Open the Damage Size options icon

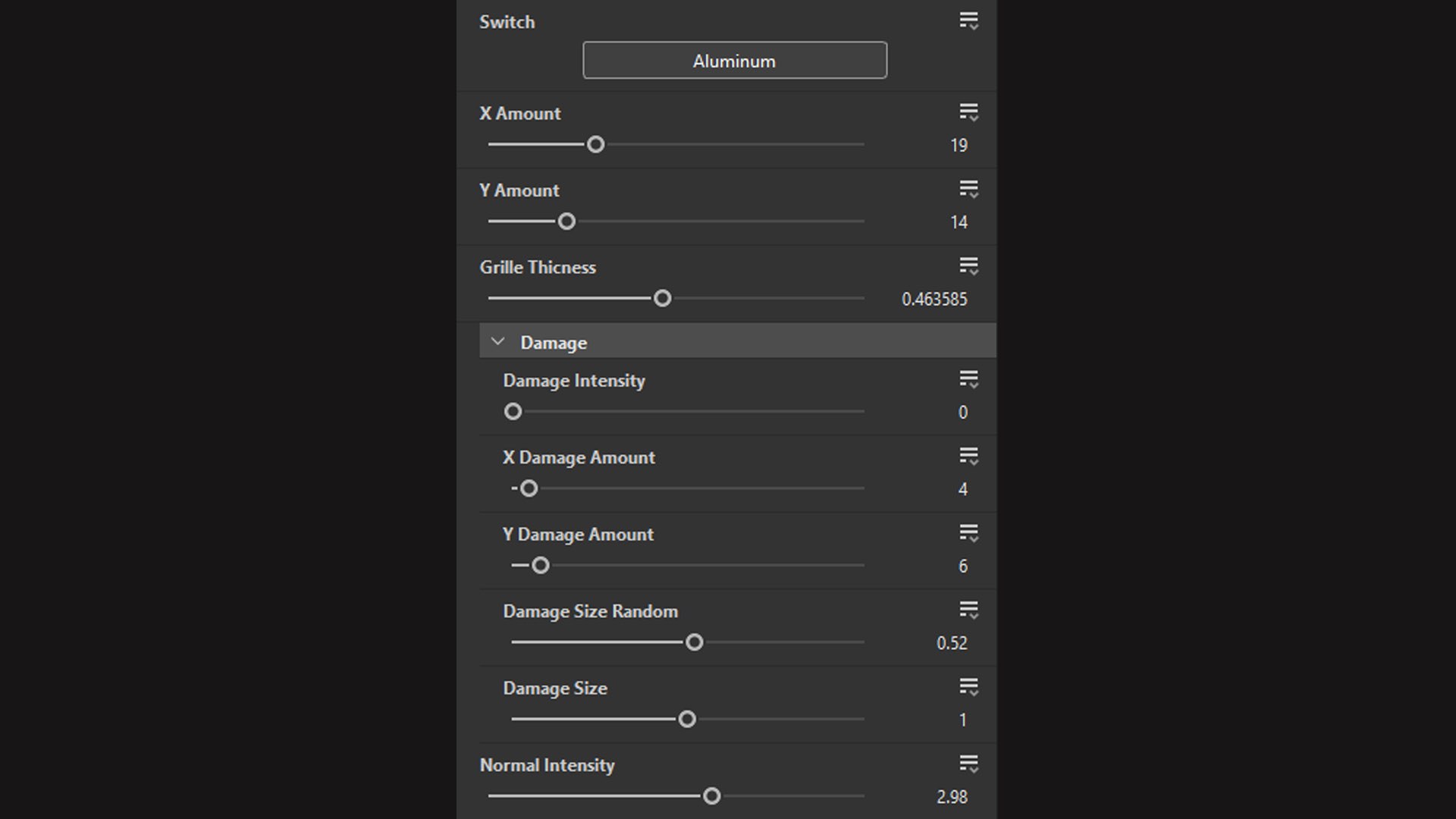(x=968, y=688)
